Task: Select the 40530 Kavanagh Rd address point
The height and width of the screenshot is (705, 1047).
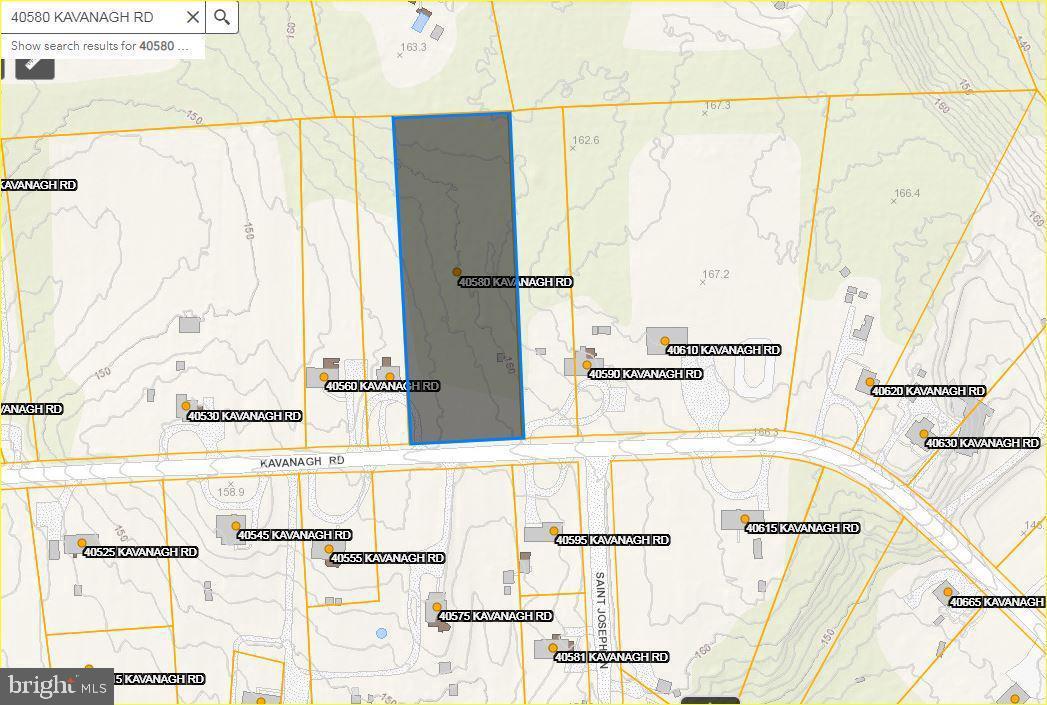Action: (x=186, y=405)
